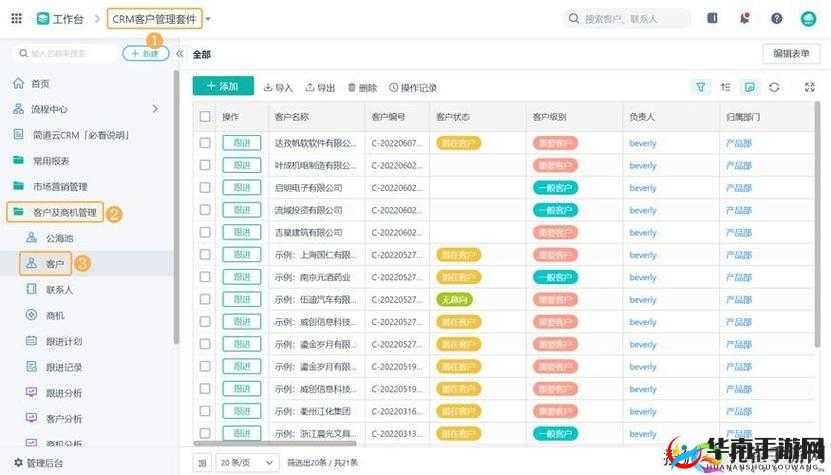Tick checkbox for 吉星建筑有限公司 row
The image size is (831, 475).
tap(205, 232)
